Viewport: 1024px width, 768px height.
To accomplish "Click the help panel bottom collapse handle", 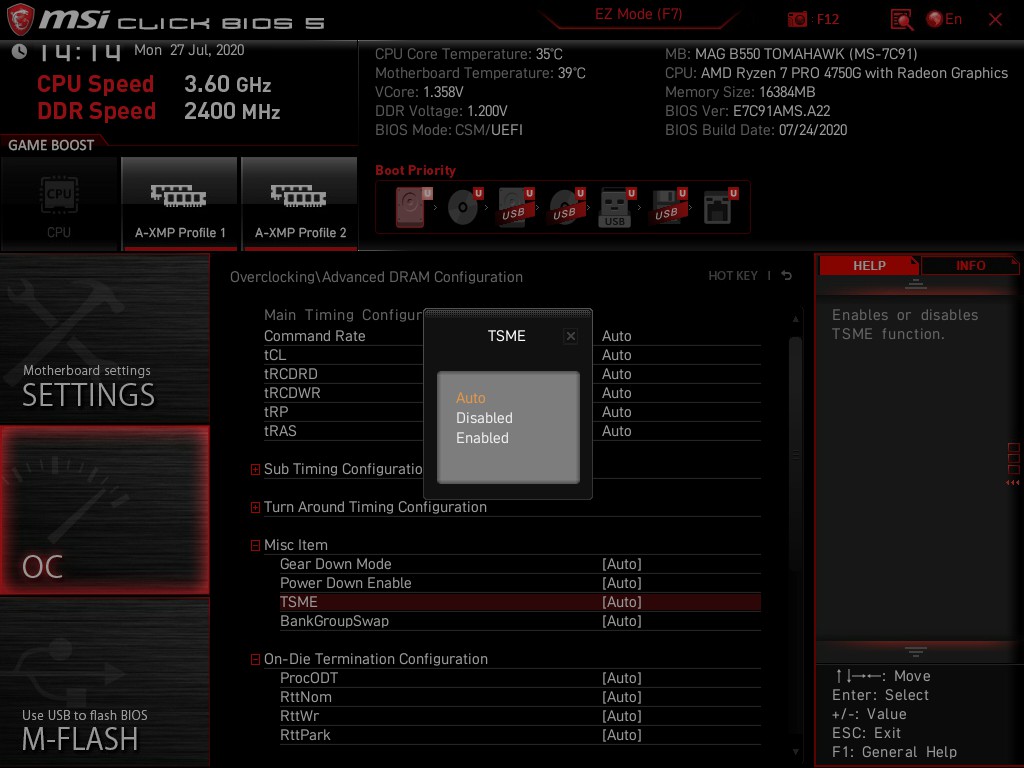I will point(916,652).
